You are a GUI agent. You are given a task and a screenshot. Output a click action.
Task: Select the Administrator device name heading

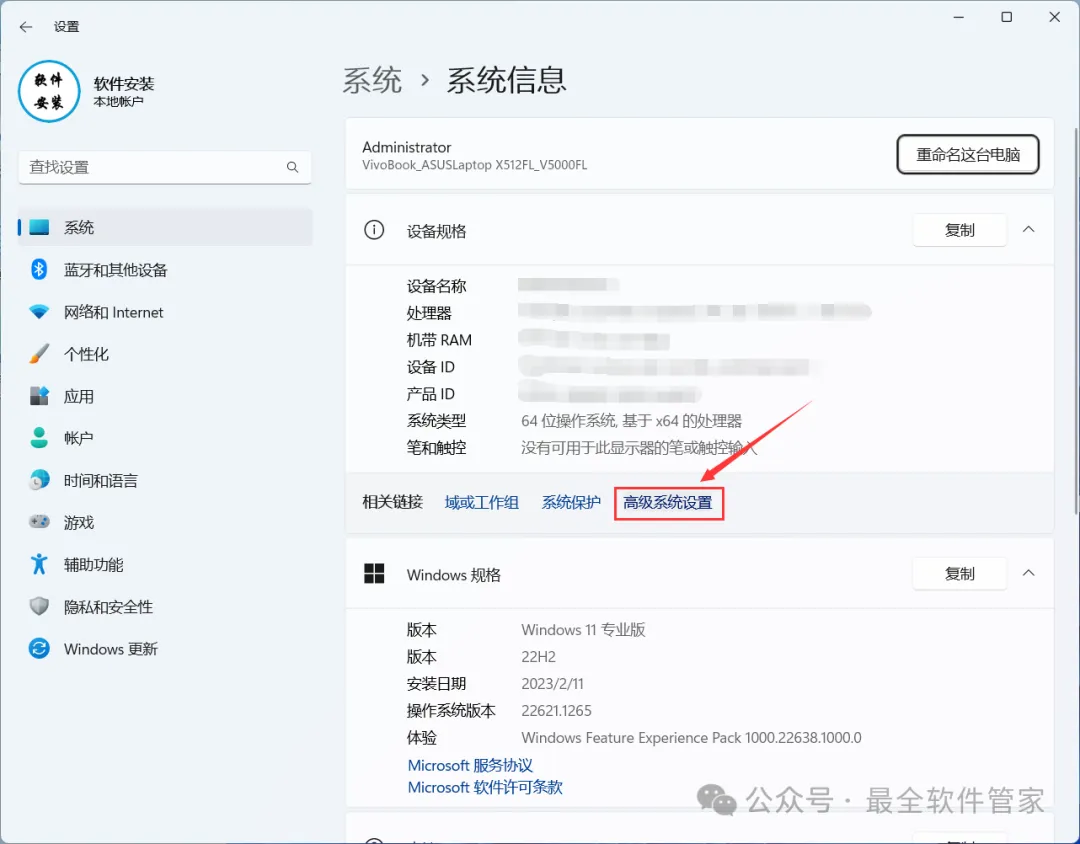pos(406,147)
